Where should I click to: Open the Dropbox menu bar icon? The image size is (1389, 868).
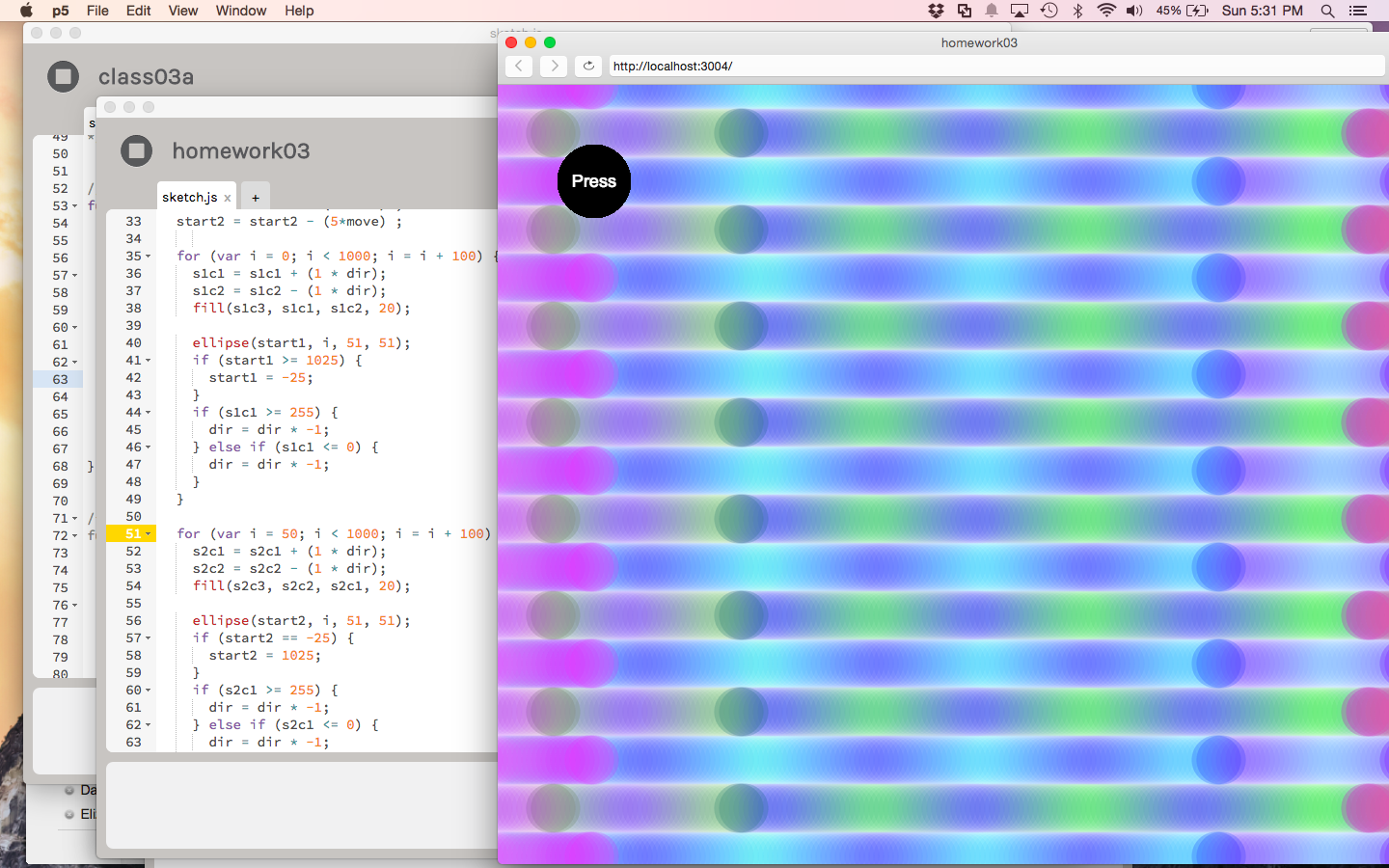click(x=936, y=11)
